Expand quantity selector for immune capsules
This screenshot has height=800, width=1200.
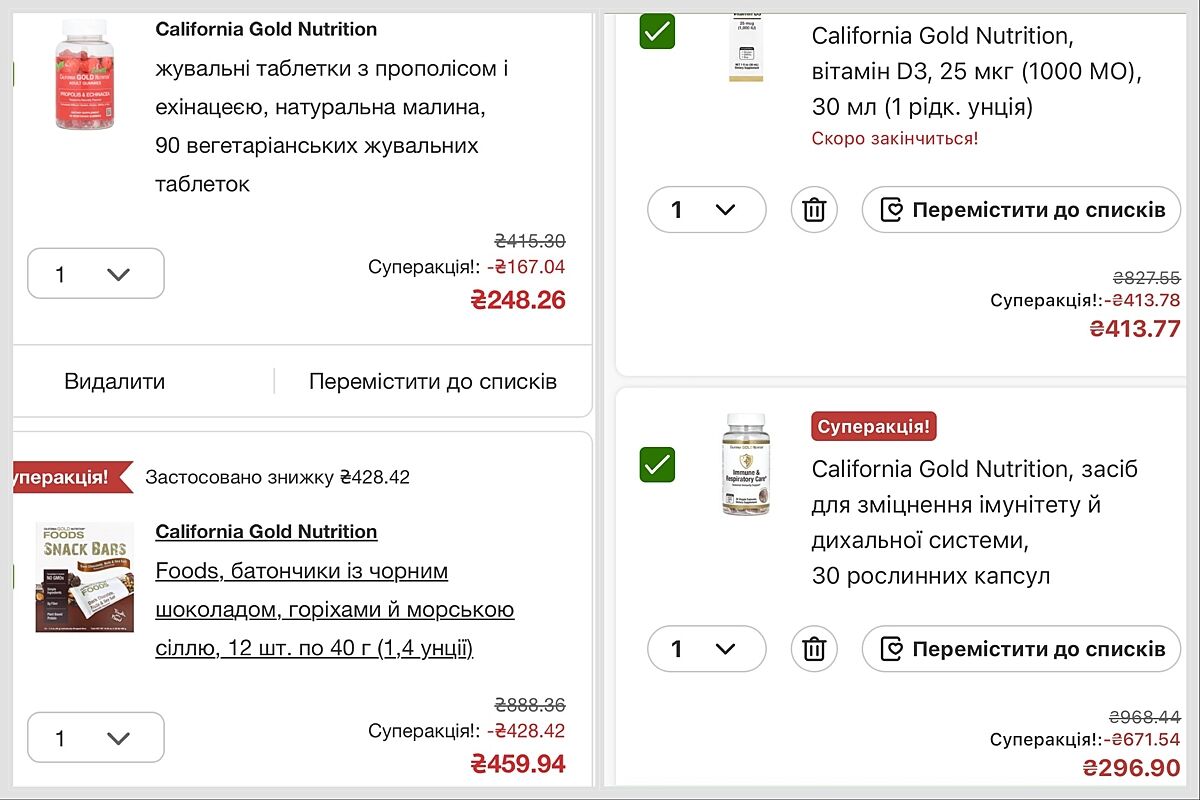[706, 649]
